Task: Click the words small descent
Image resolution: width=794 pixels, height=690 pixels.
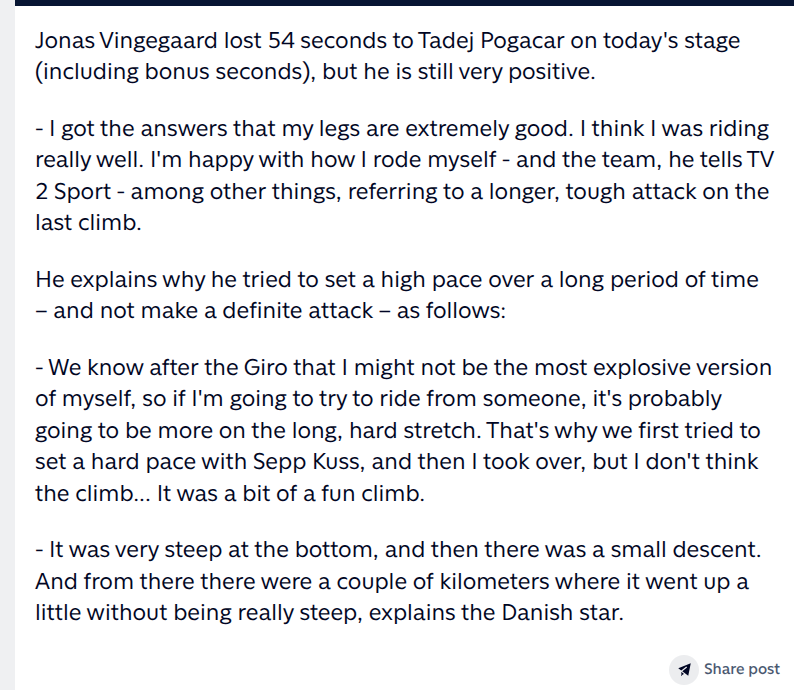Action: [685, 550]
